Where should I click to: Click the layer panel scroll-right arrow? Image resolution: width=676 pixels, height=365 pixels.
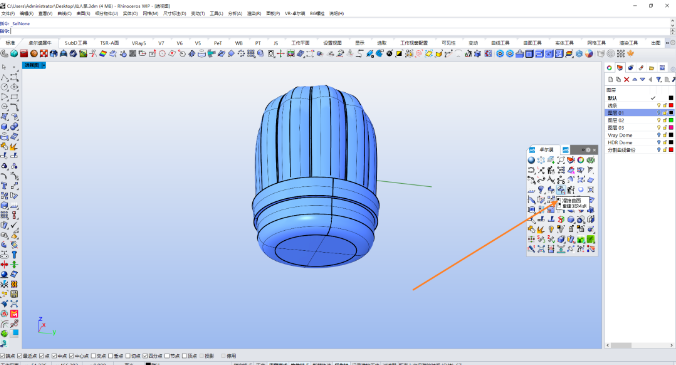(672, 345)
